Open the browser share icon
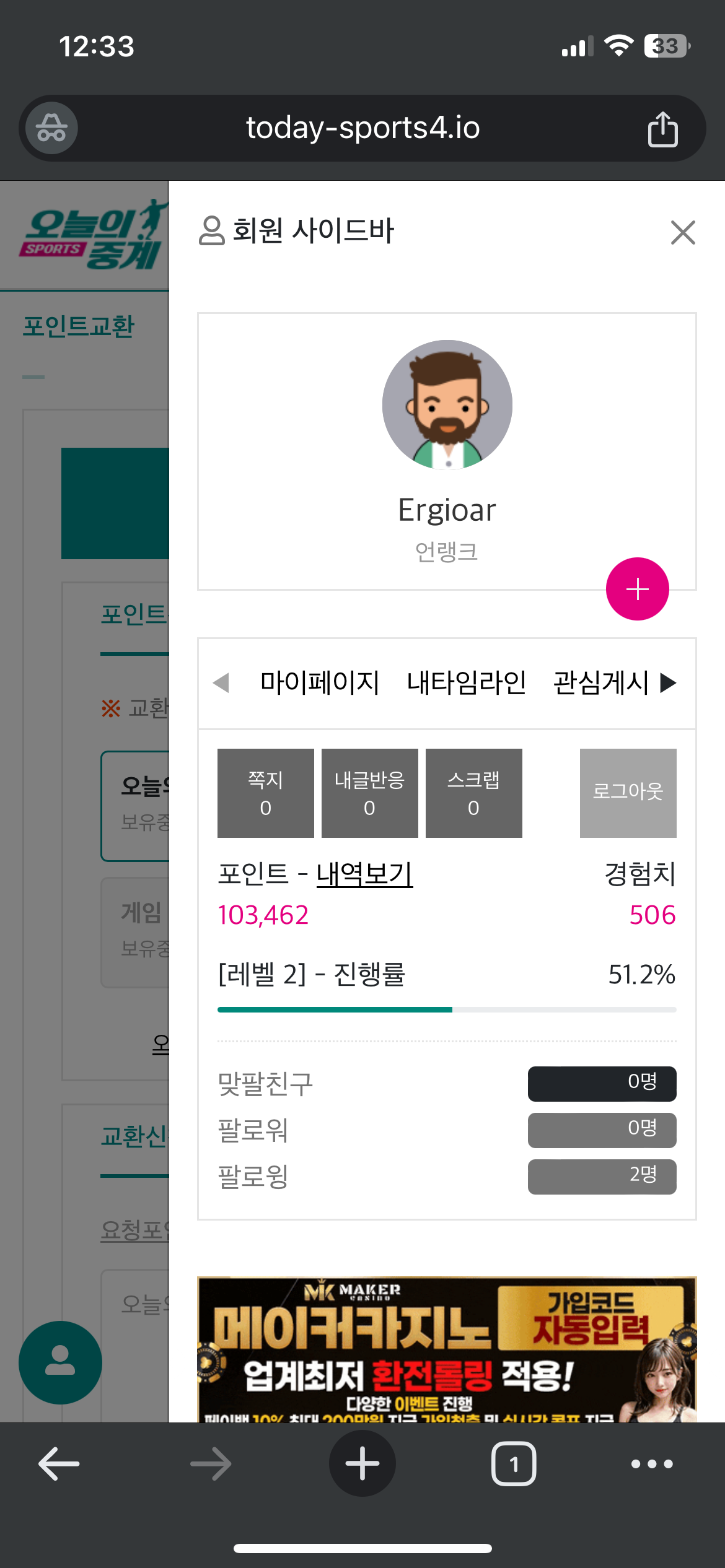Viewport: 725px width, 1568px height. click(662, 129)
